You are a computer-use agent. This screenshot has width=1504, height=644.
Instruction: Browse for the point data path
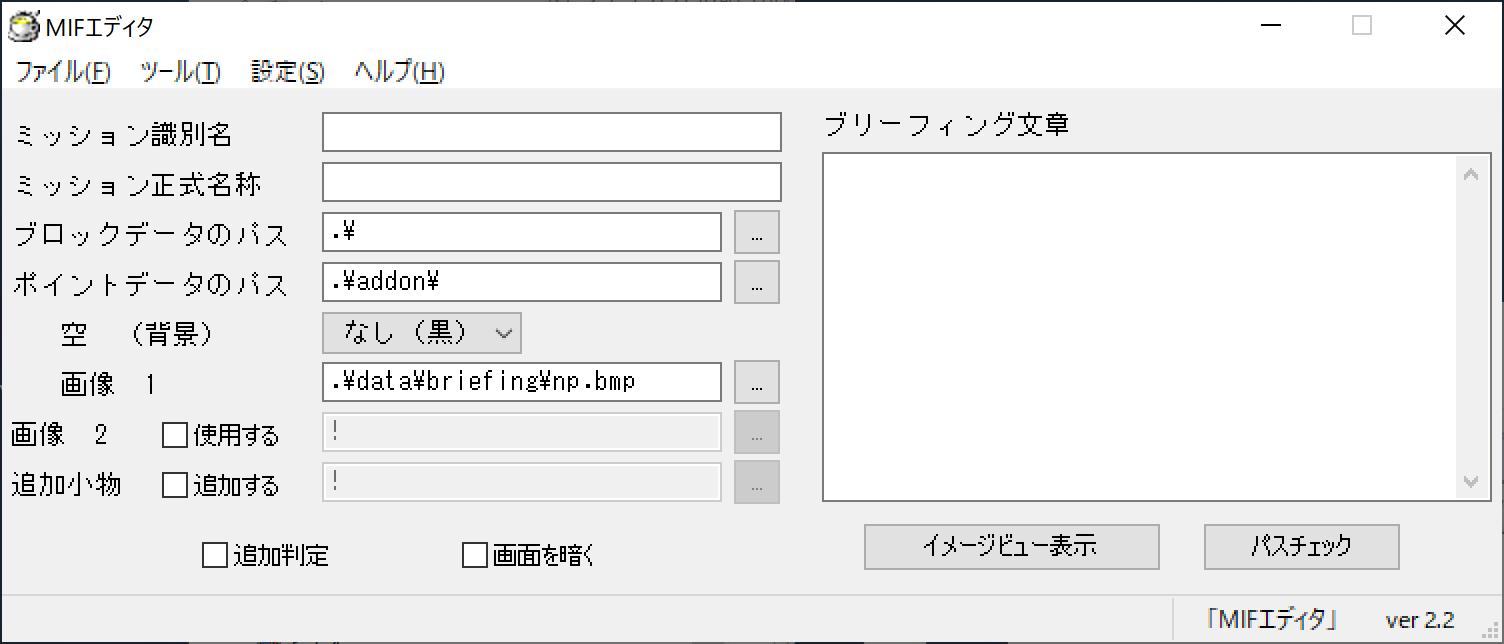tap(757, 283)
